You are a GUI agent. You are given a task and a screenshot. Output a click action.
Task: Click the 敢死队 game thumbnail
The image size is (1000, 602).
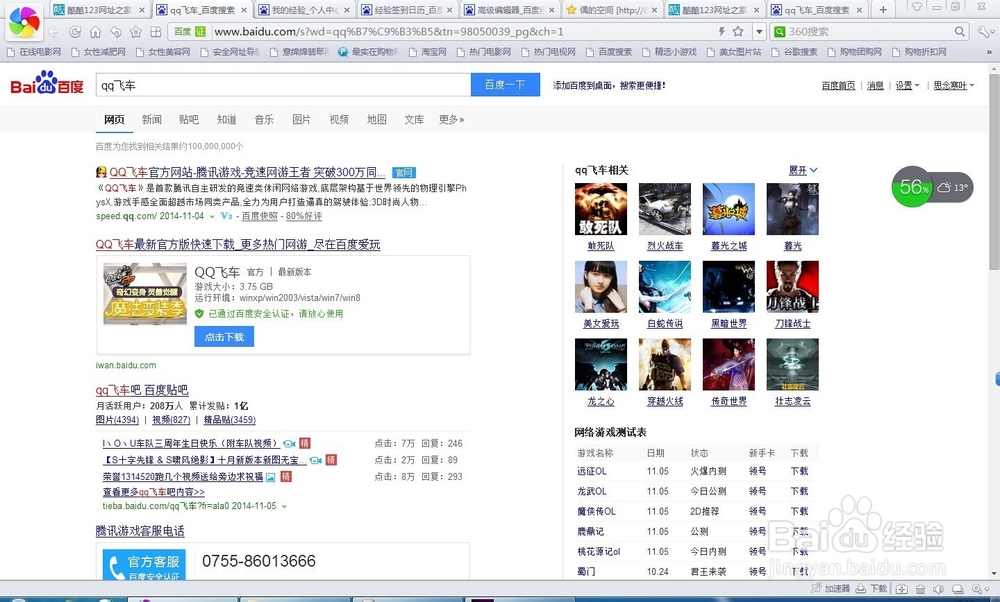click(x=601, y=209)
